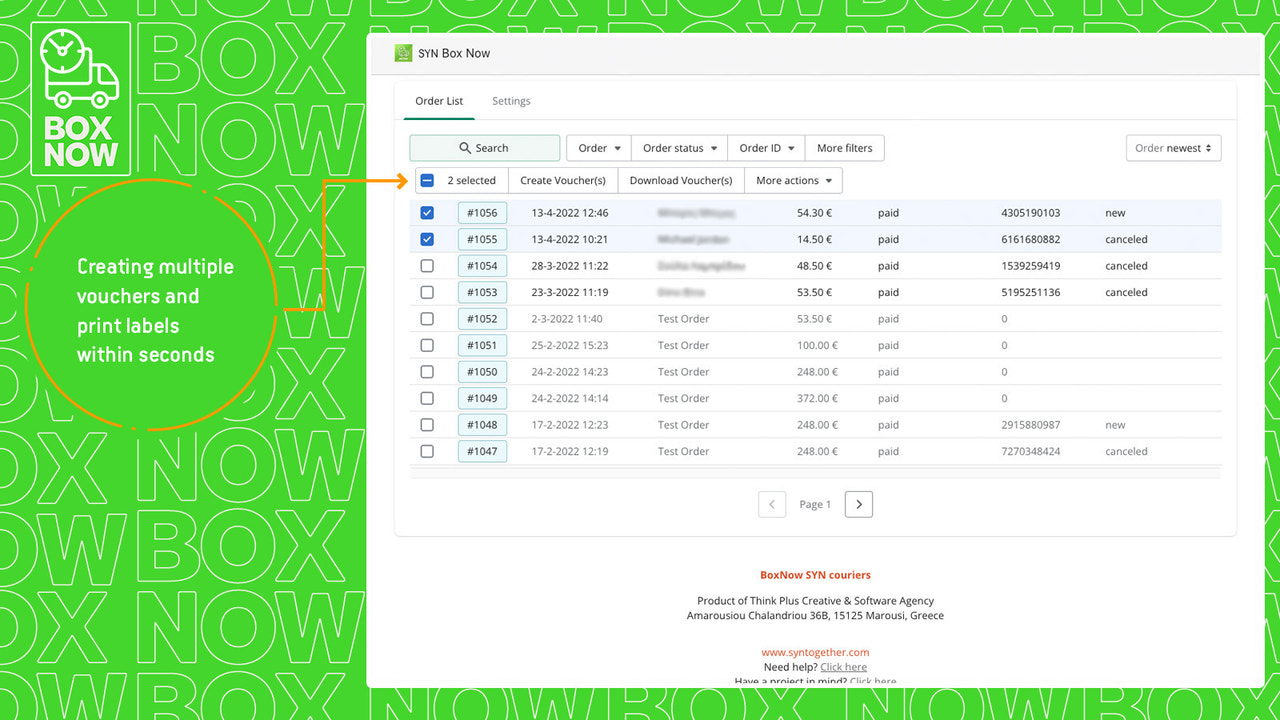Check the order #1054 checkbox

tap(427, 266)
